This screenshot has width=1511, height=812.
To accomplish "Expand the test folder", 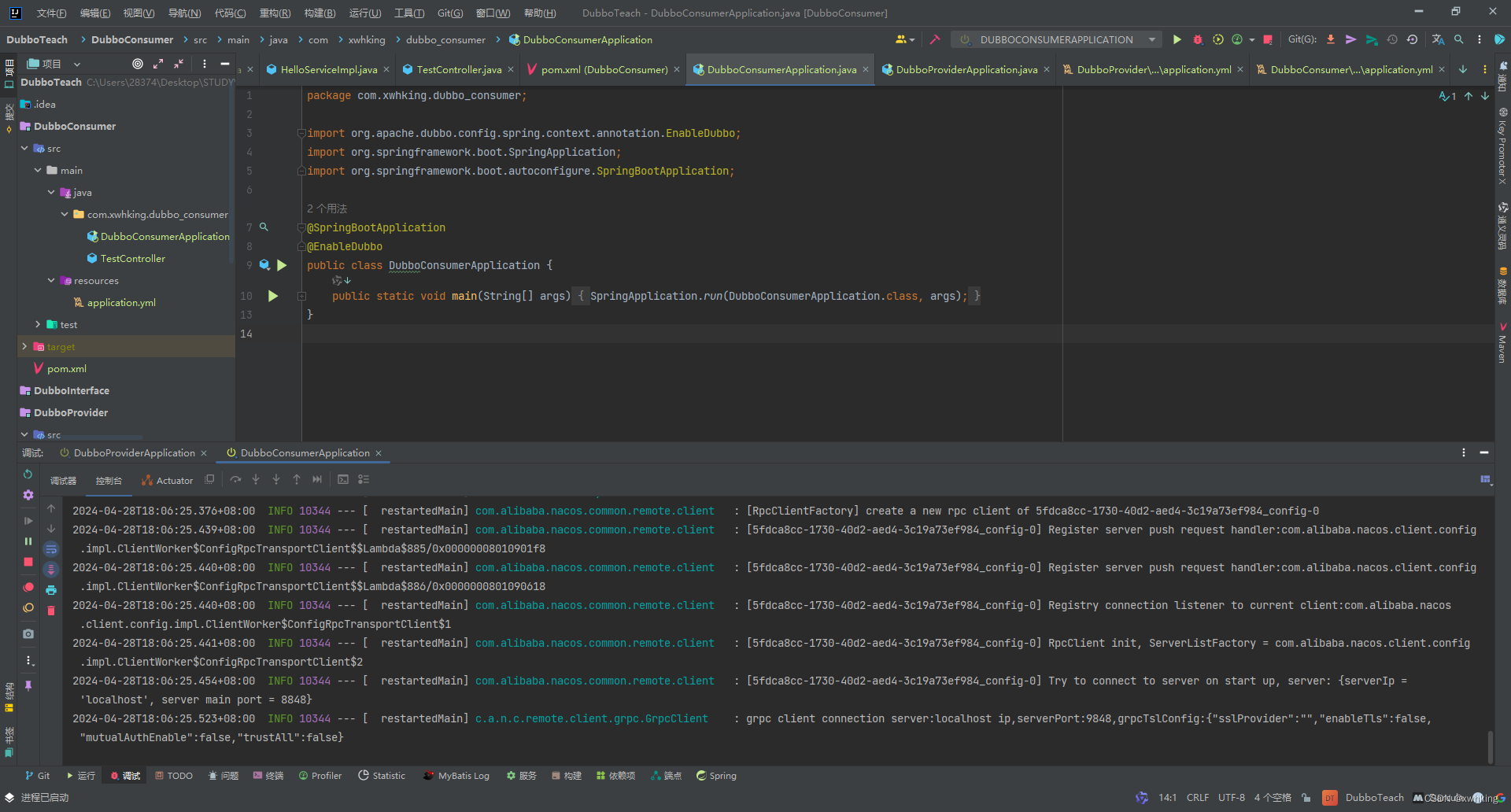I will click(38, 324).
